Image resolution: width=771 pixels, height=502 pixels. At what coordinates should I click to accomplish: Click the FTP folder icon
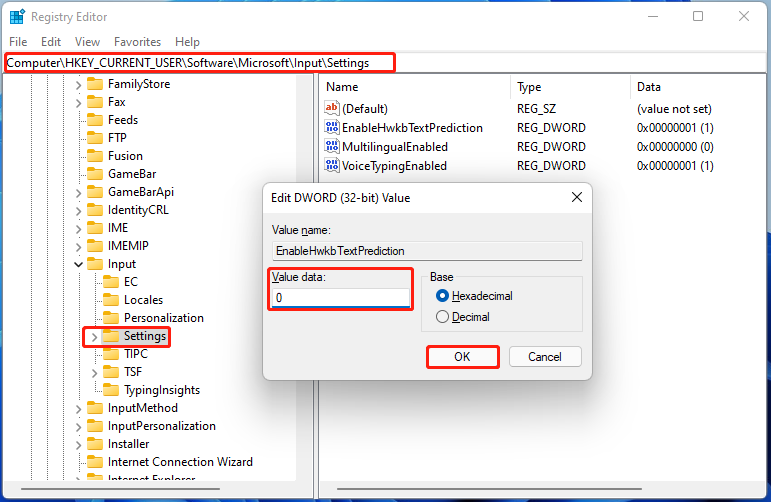point(95,138)
